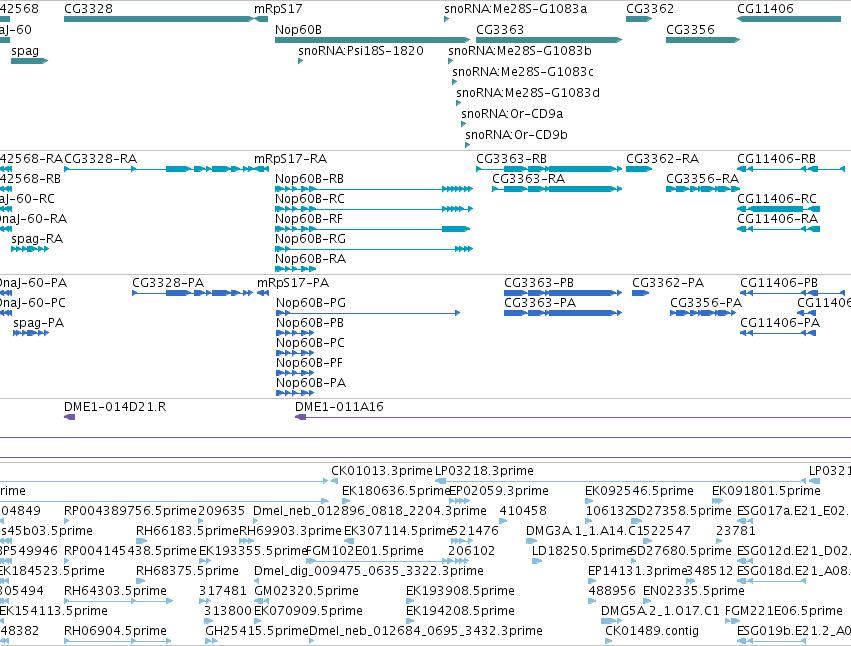Open the EP02059.3prime EST
This screenshot has width=851, height=646.
click(459, 501)
